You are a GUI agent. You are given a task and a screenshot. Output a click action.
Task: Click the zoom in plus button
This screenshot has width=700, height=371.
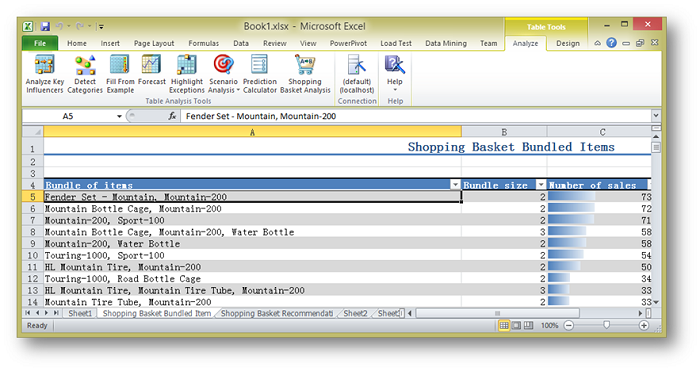644,325
